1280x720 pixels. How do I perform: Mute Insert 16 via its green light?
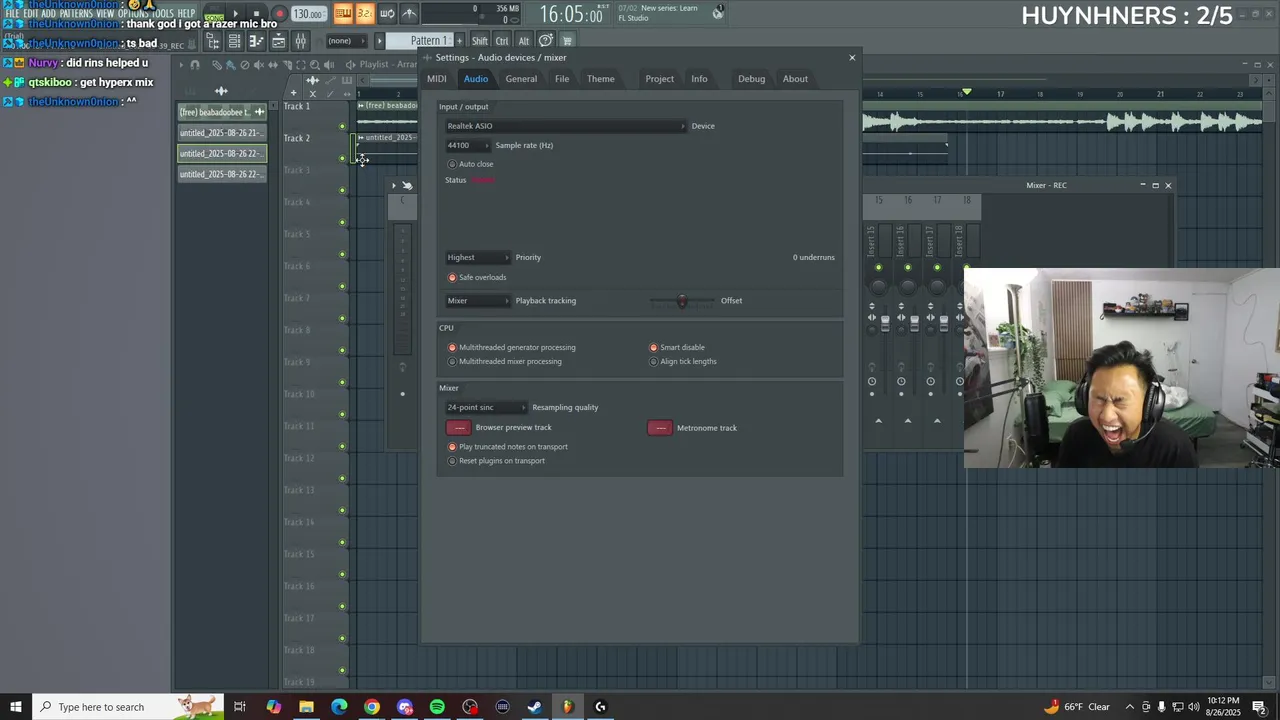click(908, 267)
